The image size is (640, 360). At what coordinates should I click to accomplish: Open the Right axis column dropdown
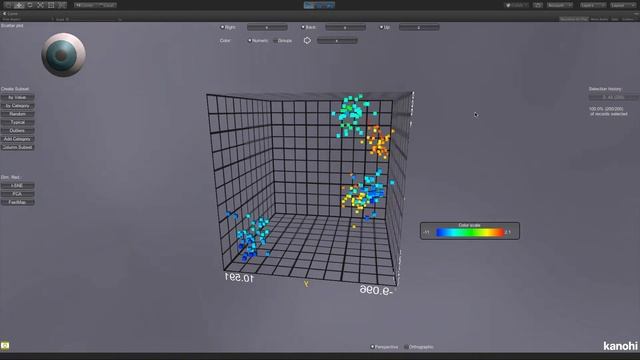point(267,27)
